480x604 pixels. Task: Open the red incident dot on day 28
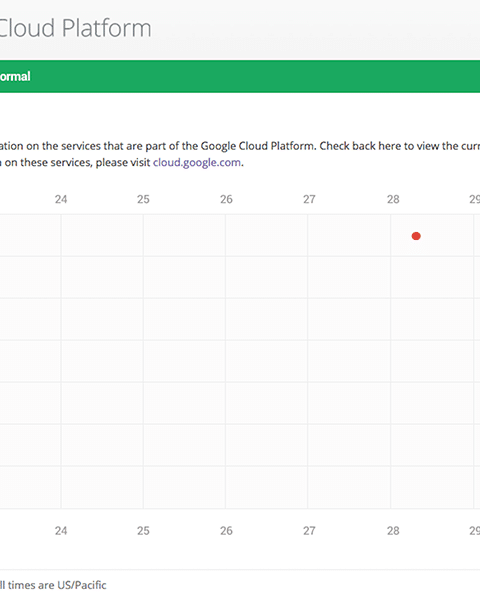[x=416, y=236]
